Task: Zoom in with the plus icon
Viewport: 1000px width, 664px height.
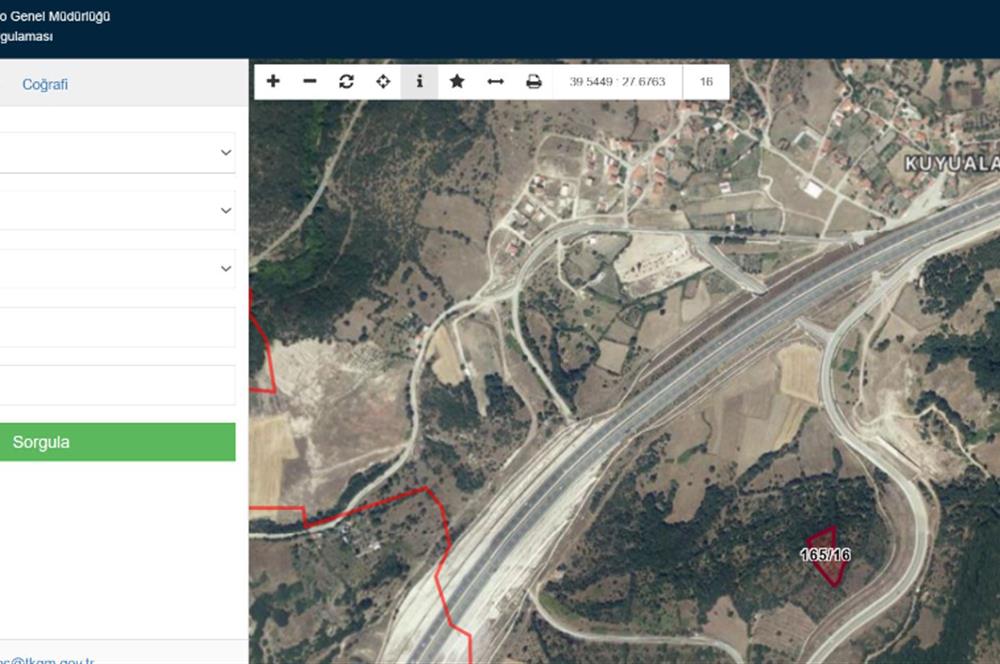Action: click(273, 82)
